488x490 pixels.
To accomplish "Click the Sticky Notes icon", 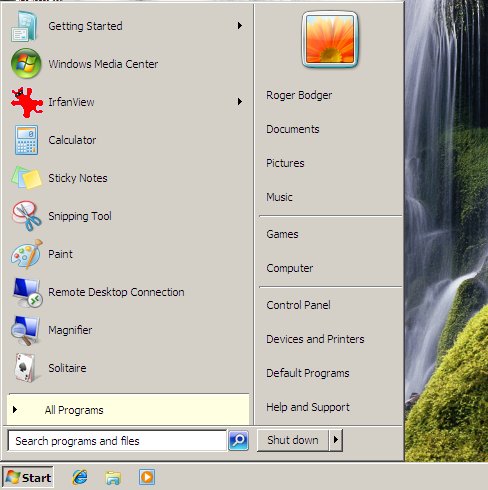I will point(26,178).
